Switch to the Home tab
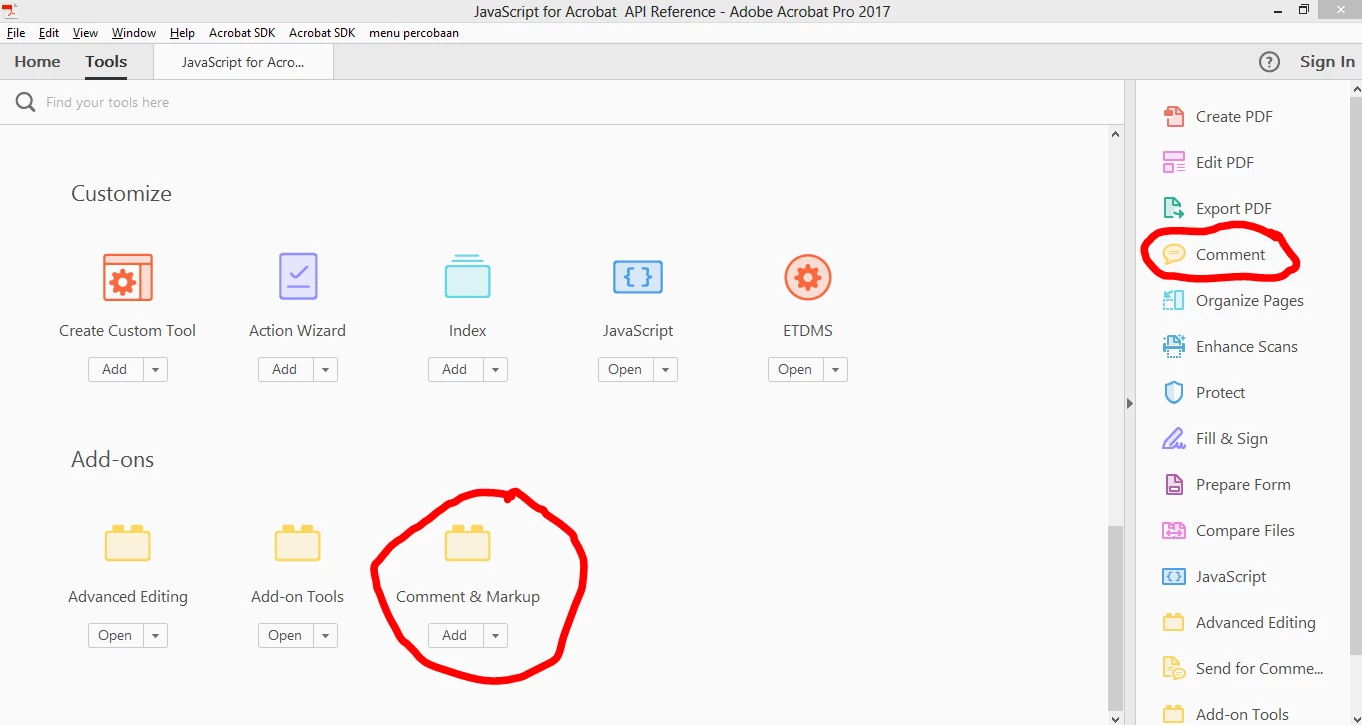This screenshot has height=725, width=1362. click(37, 62)
